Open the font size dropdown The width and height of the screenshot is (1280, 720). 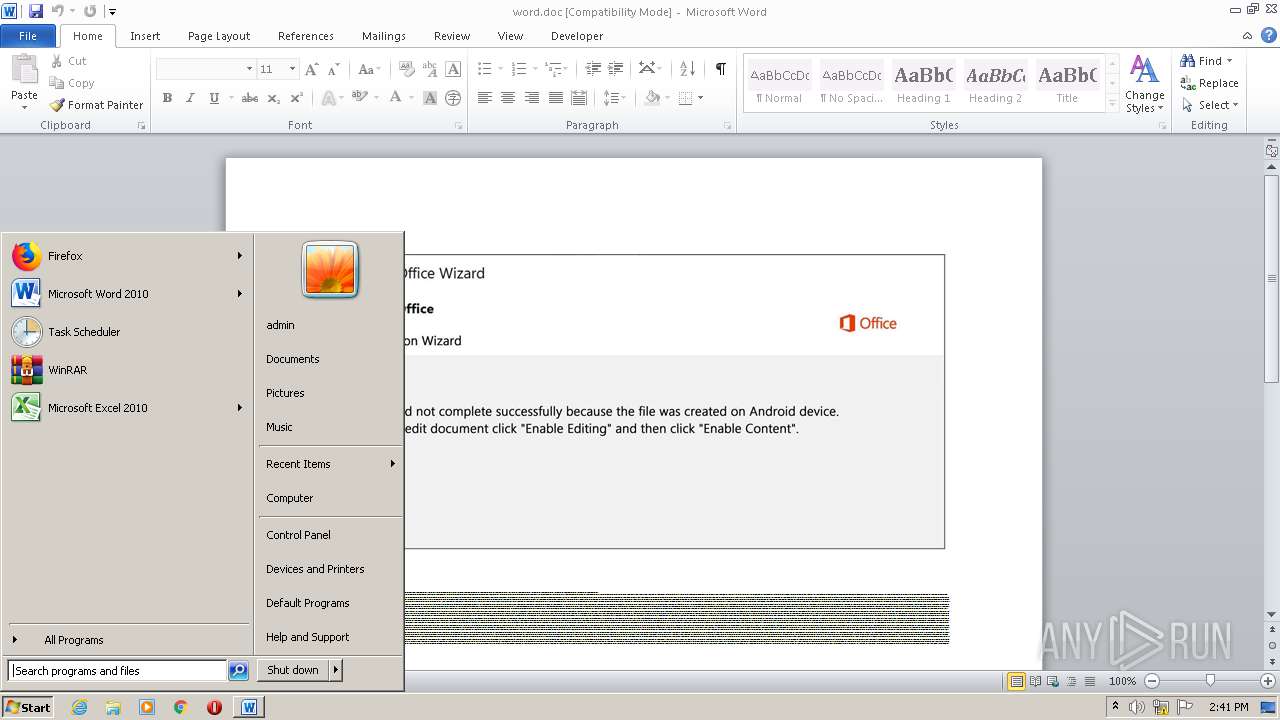[x=292, y=69]
